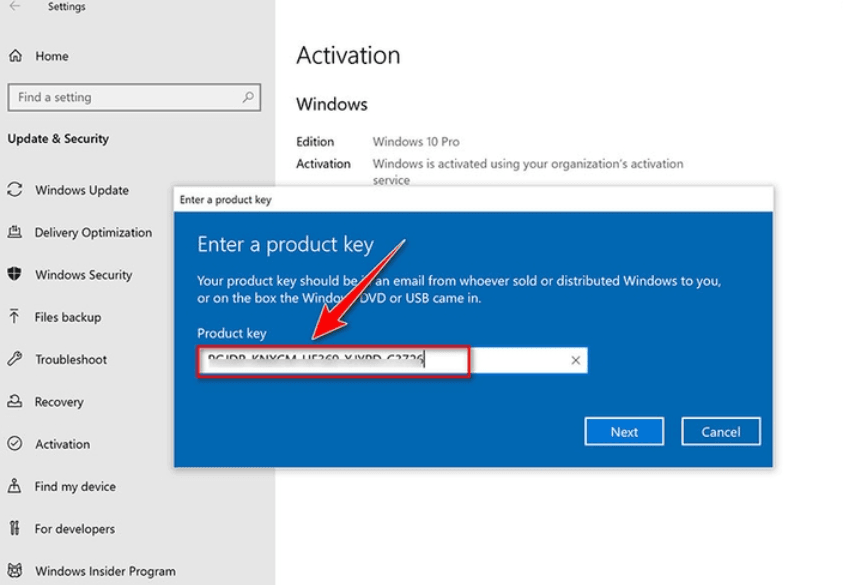Click Next in product key dialog
This screenshot has height=585, width=843.
624,431
